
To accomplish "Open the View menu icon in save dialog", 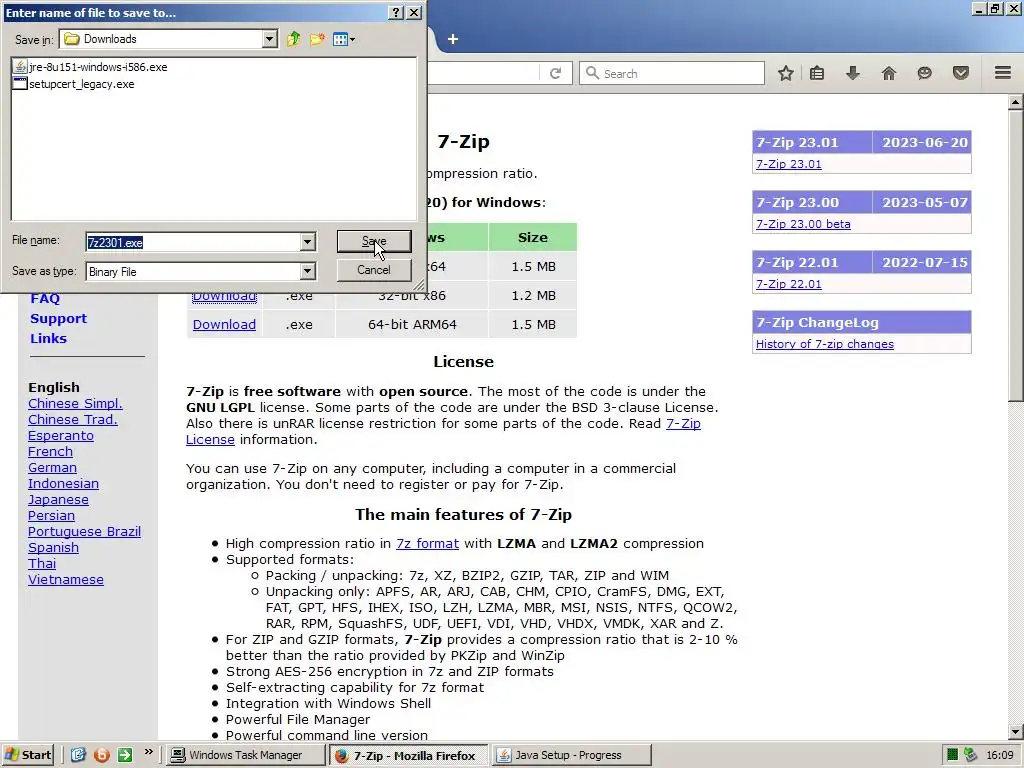I will [344, 39].
